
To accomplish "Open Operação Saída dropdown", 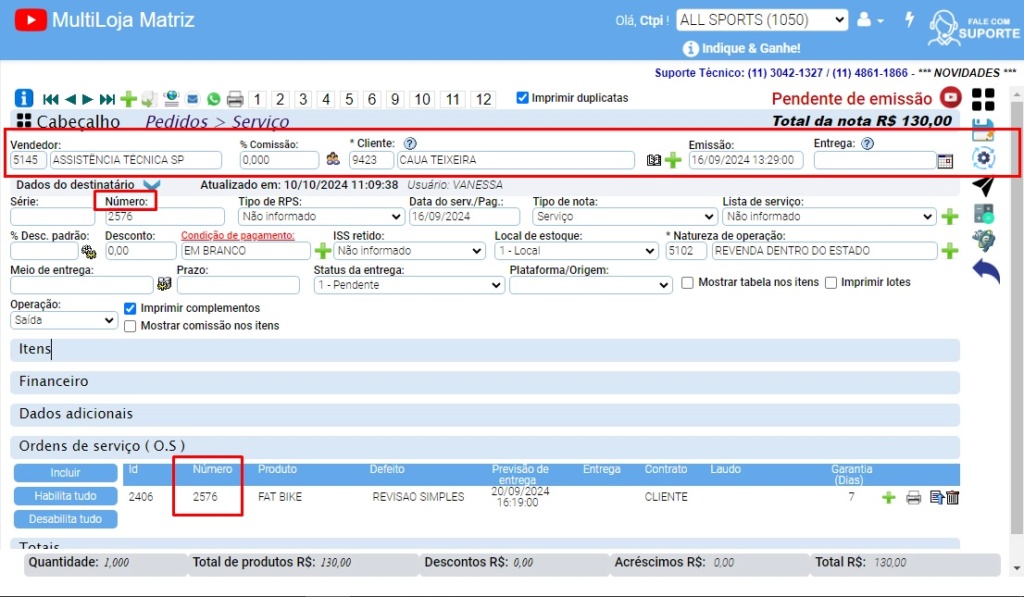I will point(63,320).
